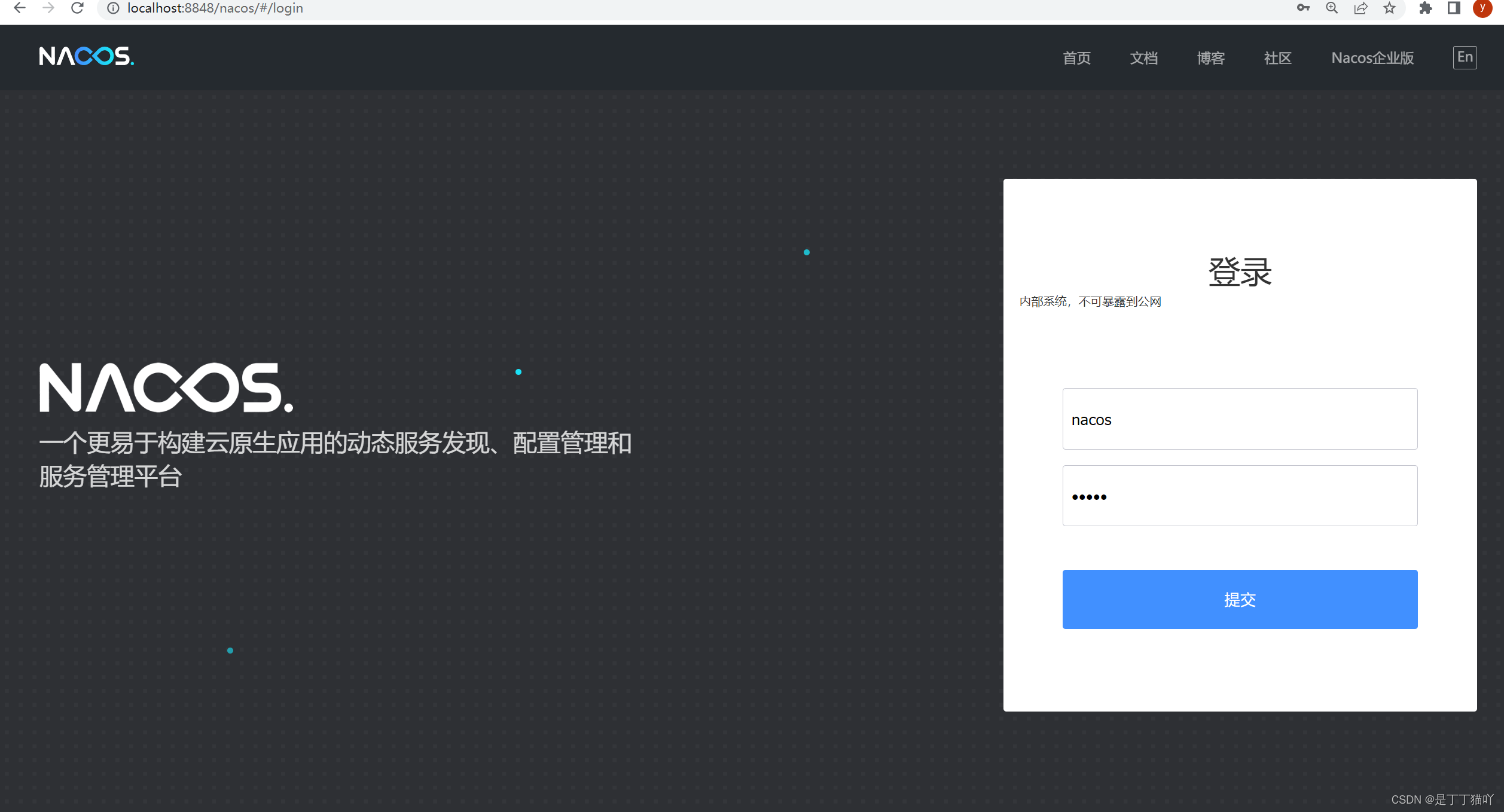The height and width of the screenshot is (812, 1504).
Task: Go to 博客 nav link
Action: tap(1210, 58)
